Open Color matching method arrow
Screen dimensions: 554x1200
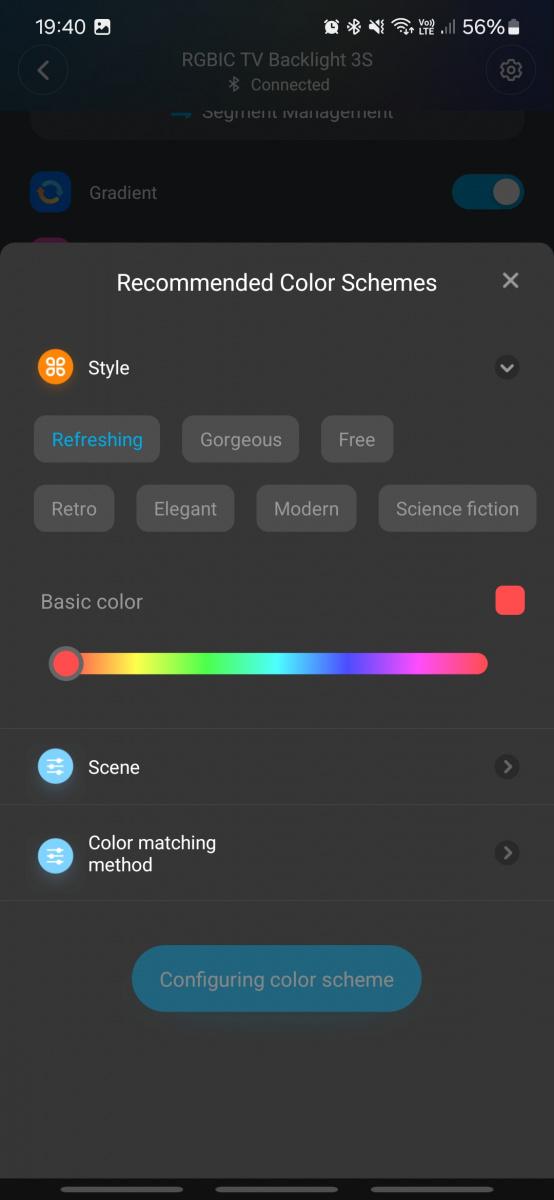point(507,853)
